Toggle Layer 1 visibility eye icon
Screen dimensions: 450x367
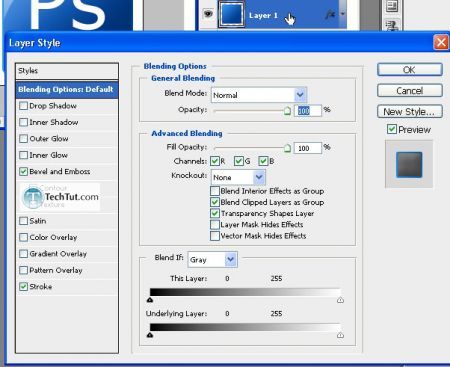pos(208,13)
